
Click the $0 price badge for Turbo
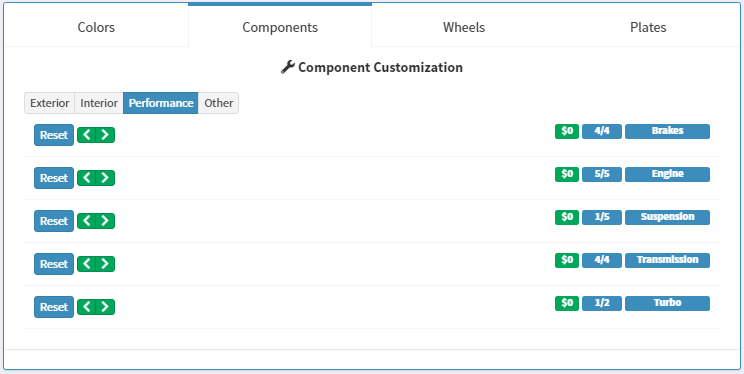point(567,303)
